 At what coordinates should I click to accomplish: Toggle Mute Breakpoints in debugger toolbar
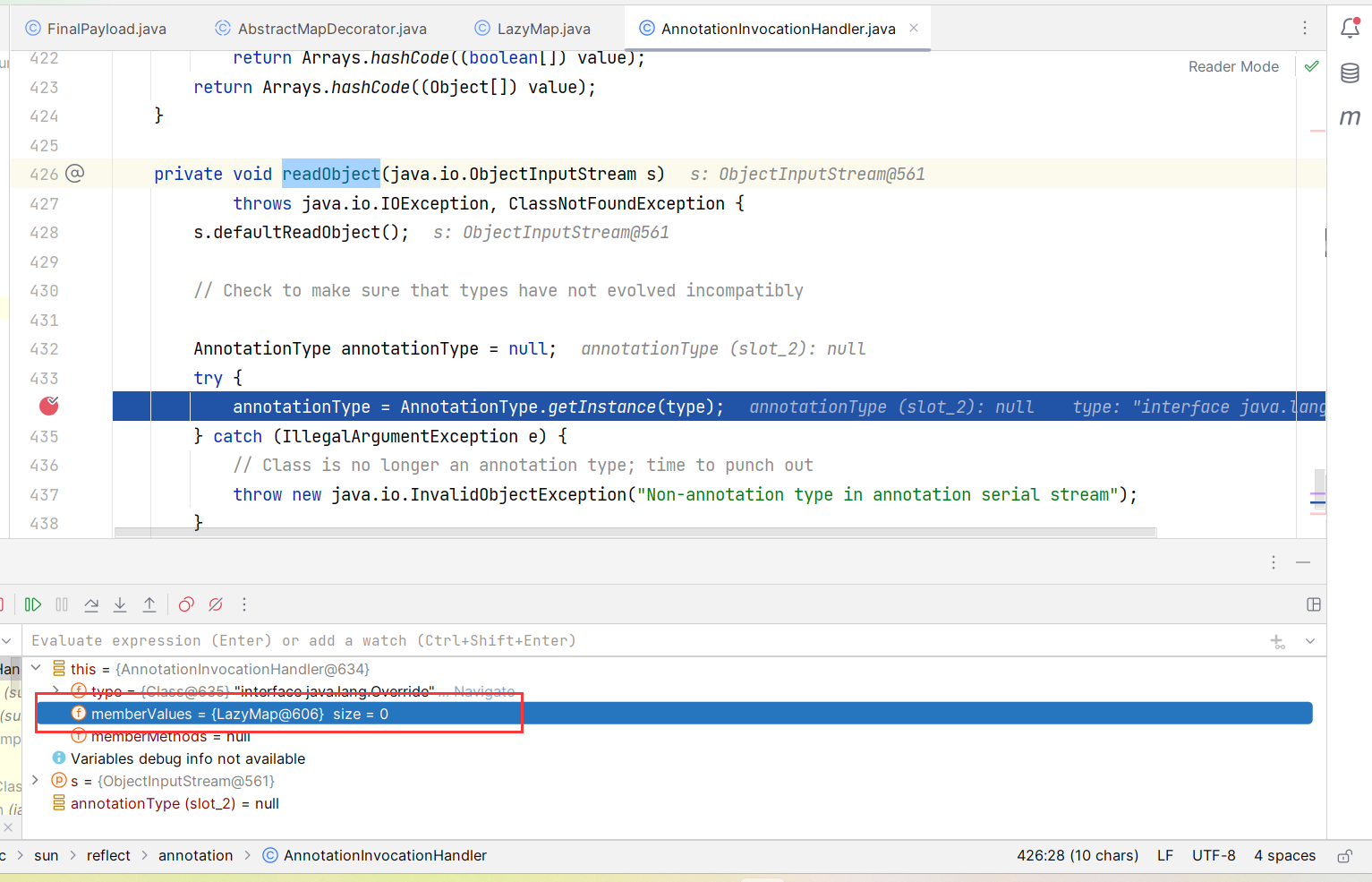[x=216, y=604]
